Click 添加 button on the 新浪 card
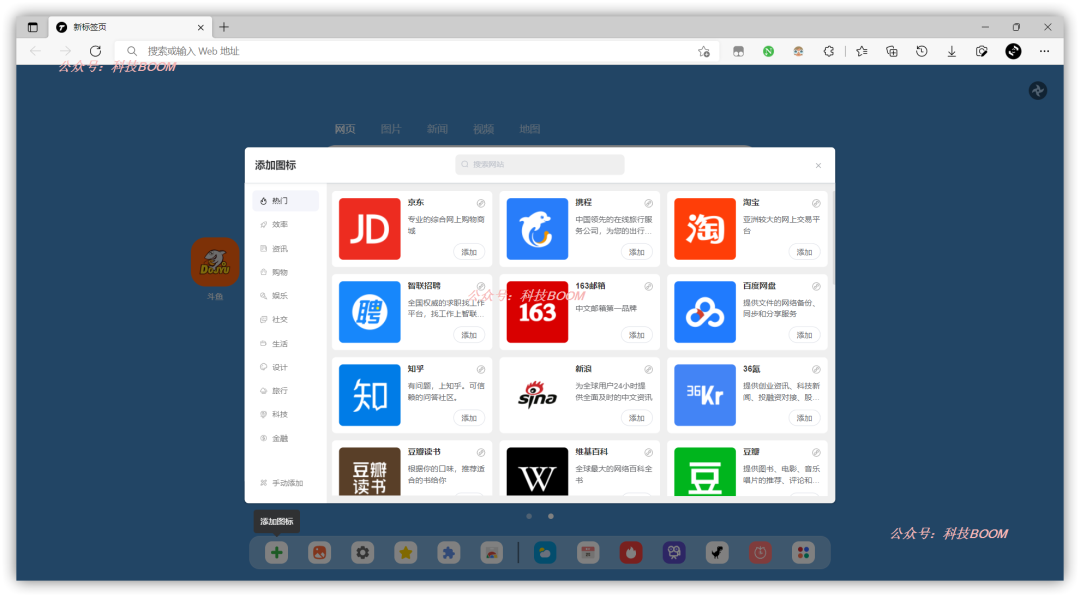1080x597 pixels. coord(636,418)
